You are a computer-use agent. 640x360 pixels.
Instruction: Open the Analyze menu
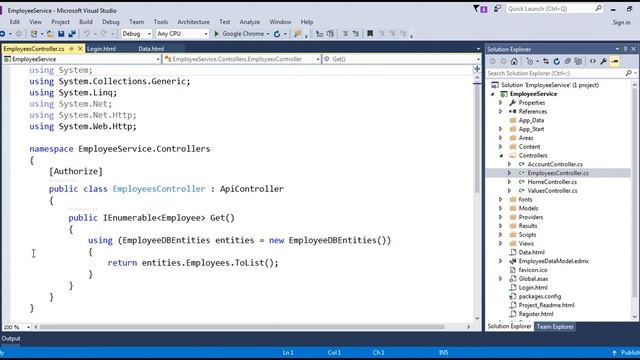(250, 22)
